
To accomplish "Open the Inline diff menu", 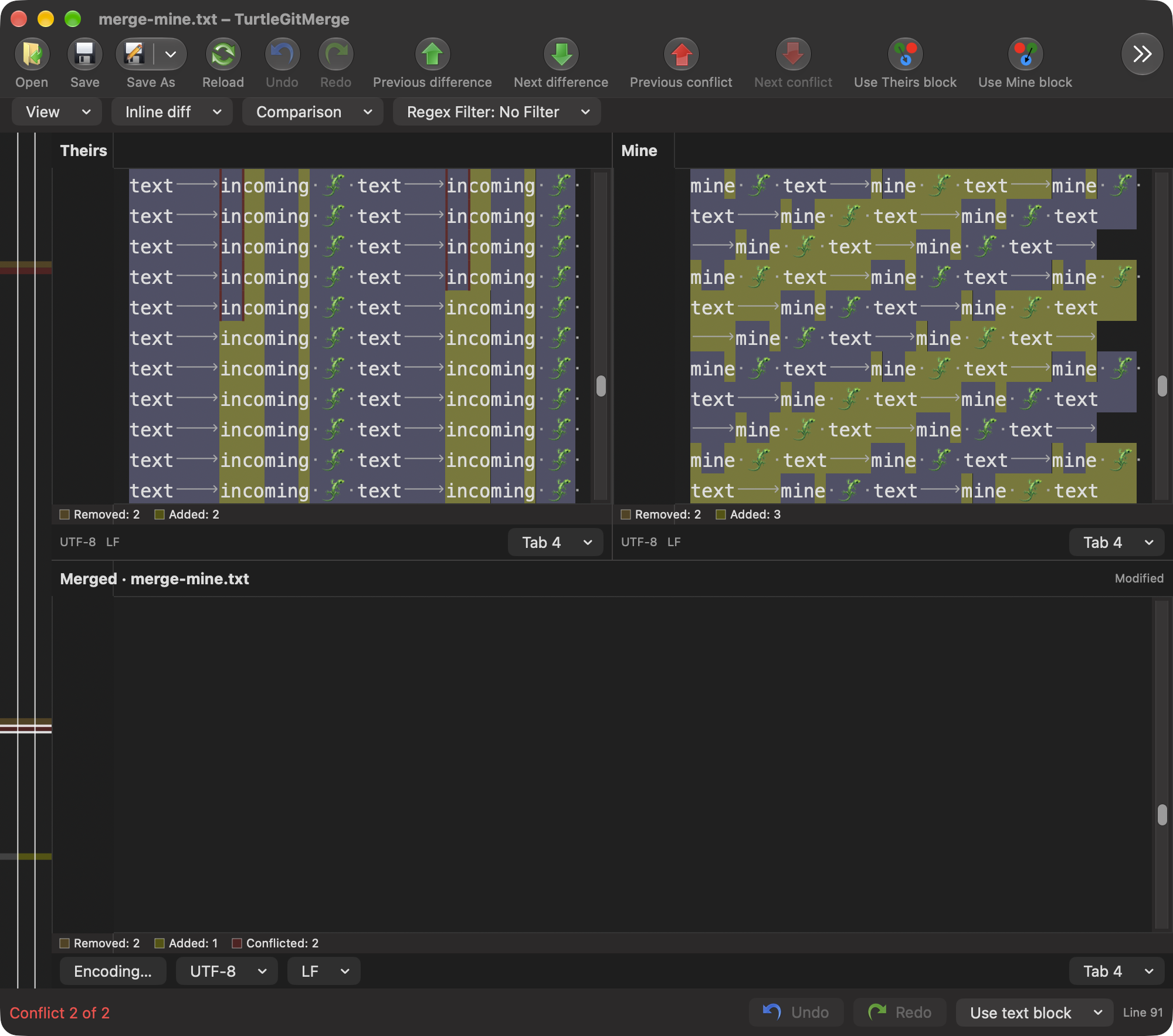I will click(x=172, y=112).
